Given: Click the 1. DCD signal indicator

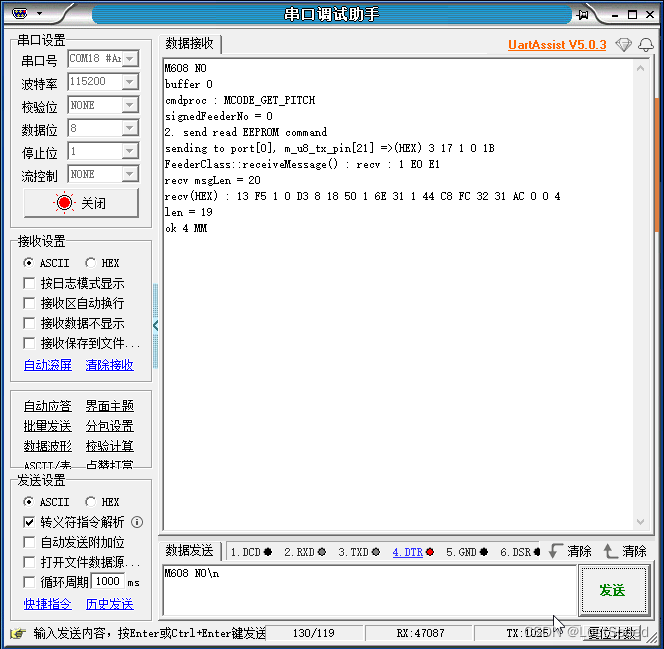Looking at the screenshot, I should click(251, 552).
